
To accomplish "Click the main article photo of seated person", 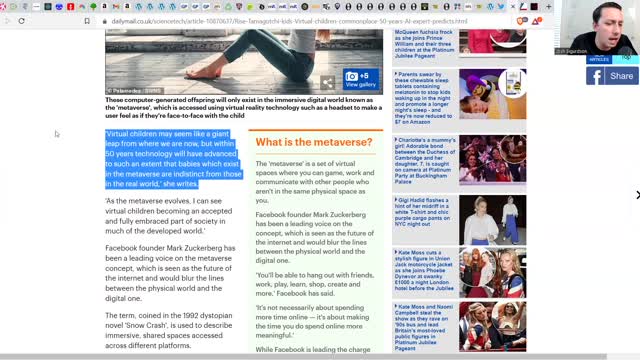I will [x=244, y=61].
